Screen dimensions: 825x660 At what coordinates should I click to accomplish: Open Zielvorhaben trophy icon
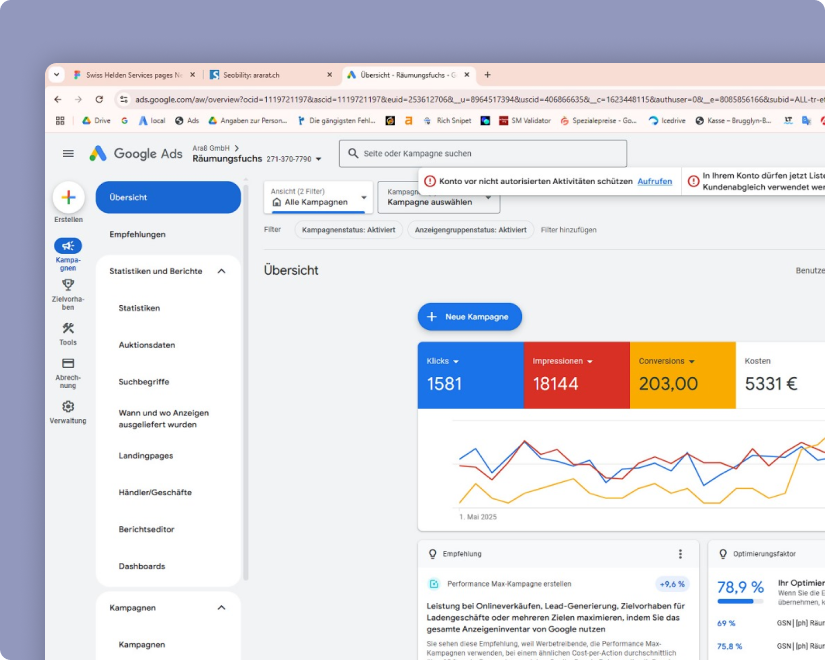(68, 285)
